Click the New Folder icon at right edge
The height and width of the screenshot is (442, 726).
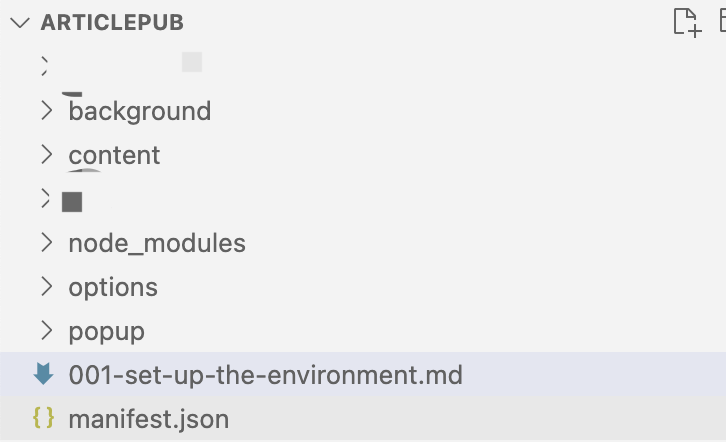click(x=722, y=21)
